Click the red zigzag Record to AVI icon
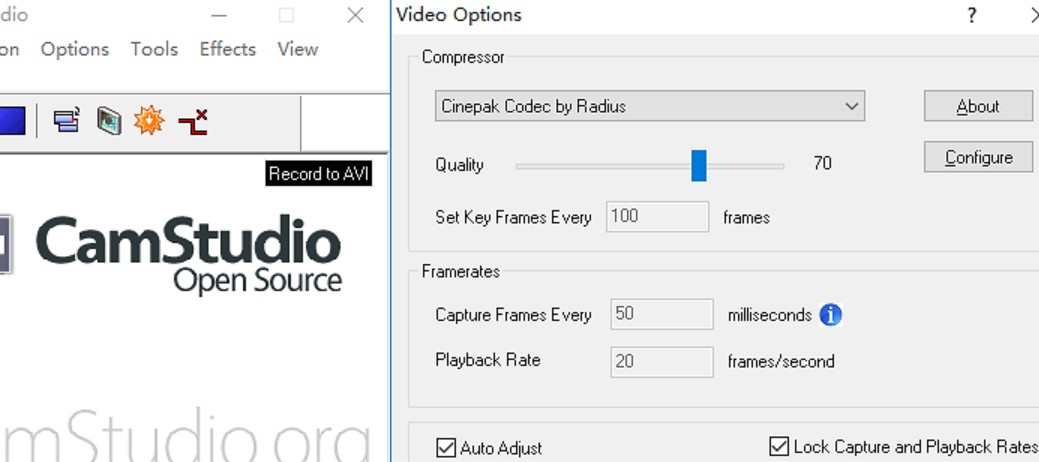The height and width of the screenshot is (462, 1039). (x=193, y=123)
